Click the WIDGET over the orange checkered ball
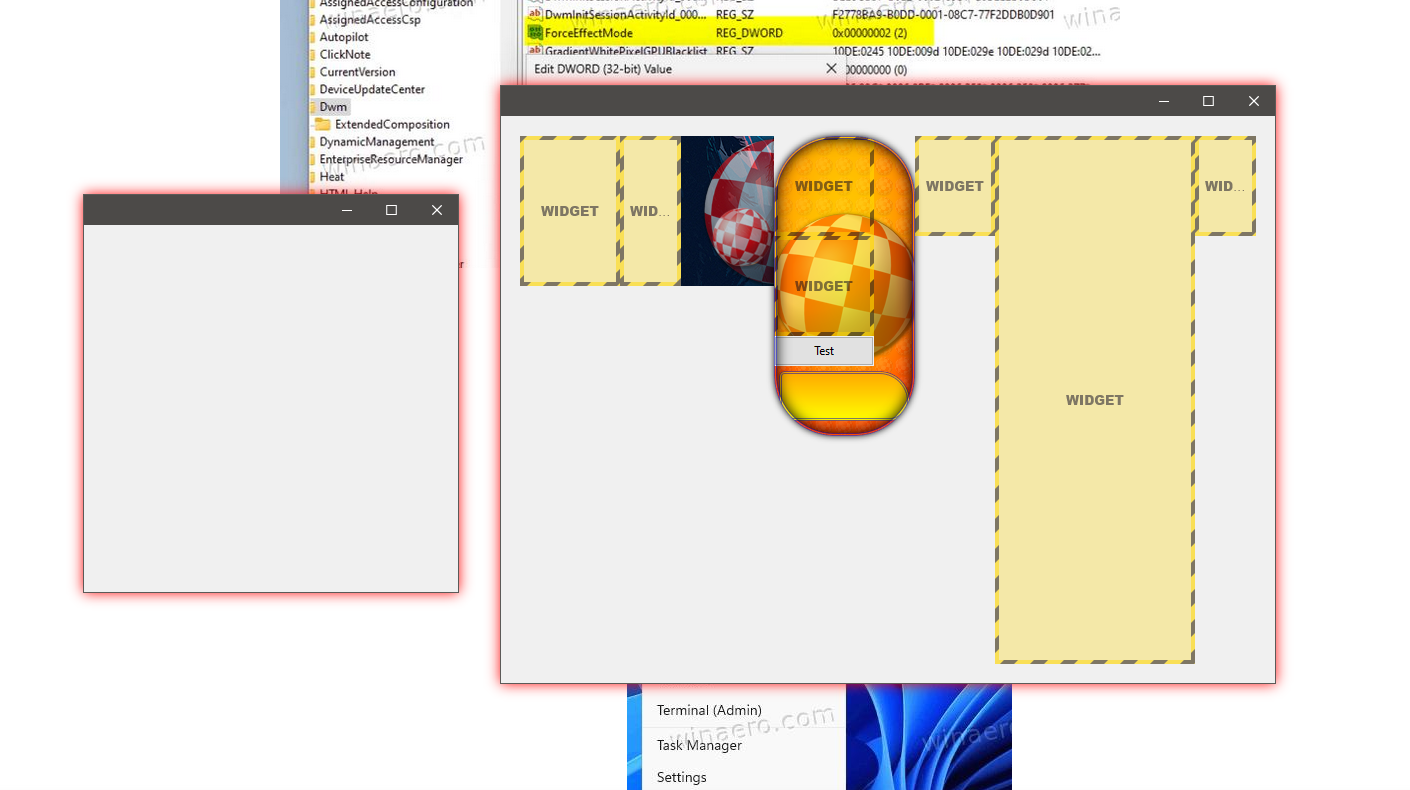 tap(824, 286)
